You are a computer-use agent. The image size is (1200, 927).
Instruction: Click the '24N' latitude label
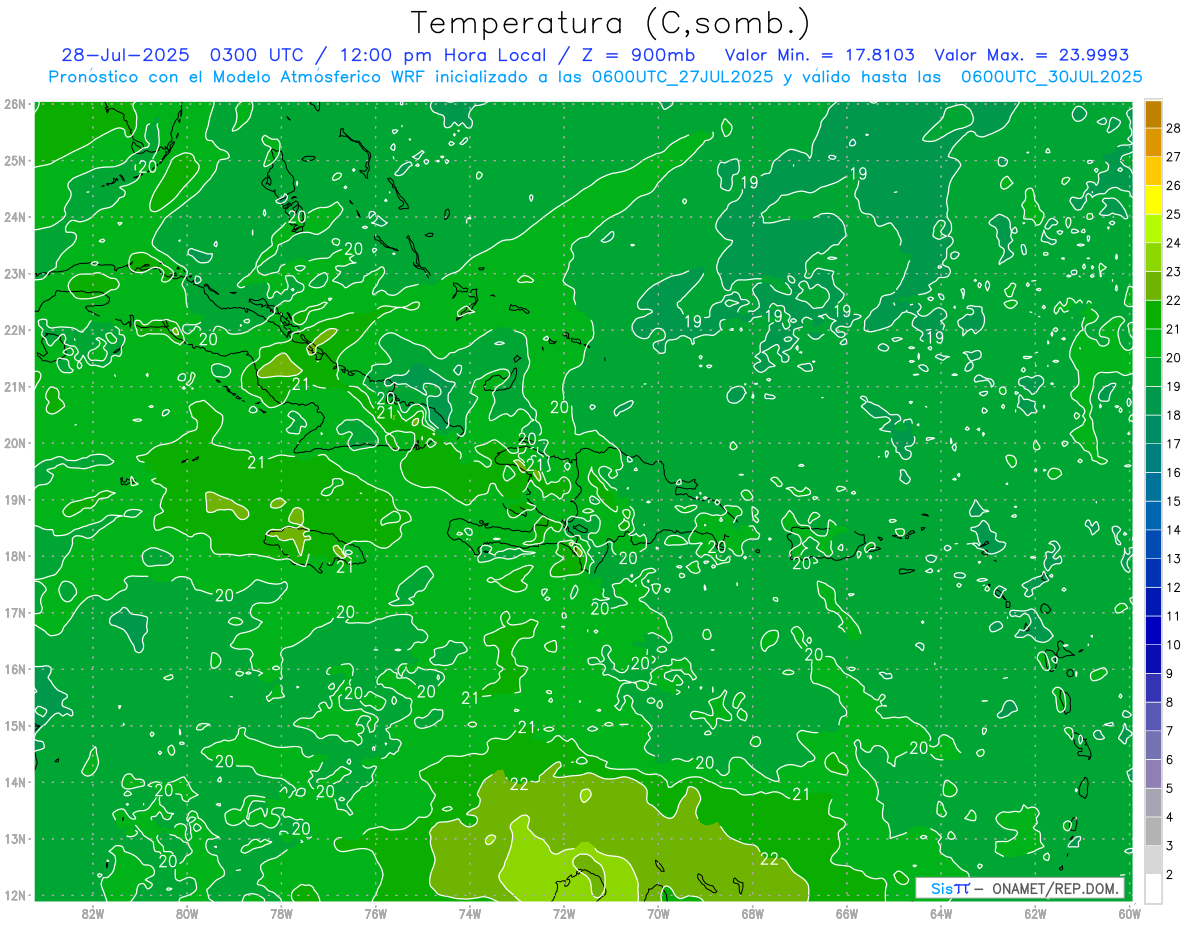tap(14, 217)
